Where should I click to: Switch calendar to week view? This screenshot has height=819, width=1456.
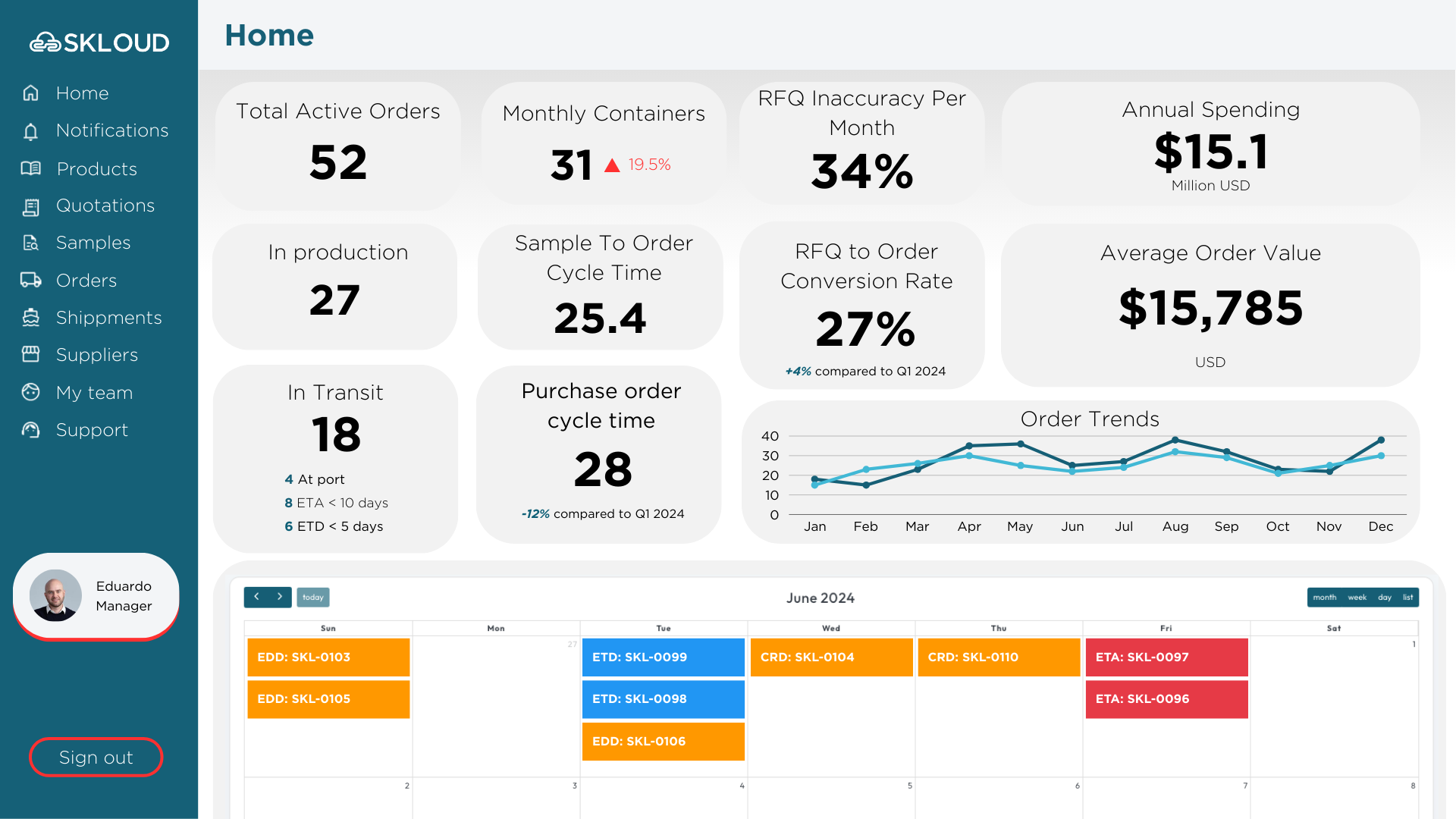point(1357,598)
